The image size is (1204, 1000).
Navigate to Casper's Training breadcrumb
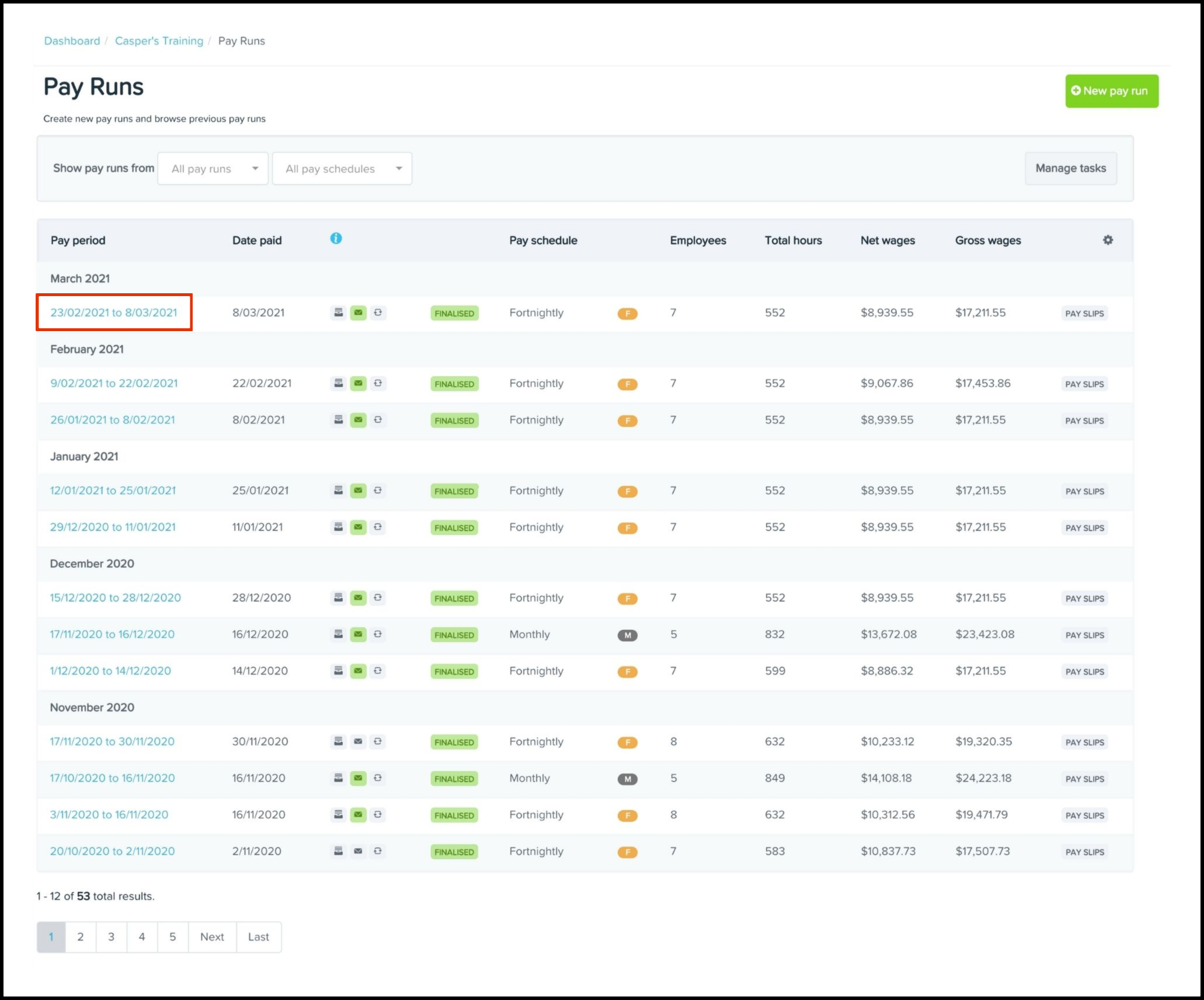pos(159,41)
